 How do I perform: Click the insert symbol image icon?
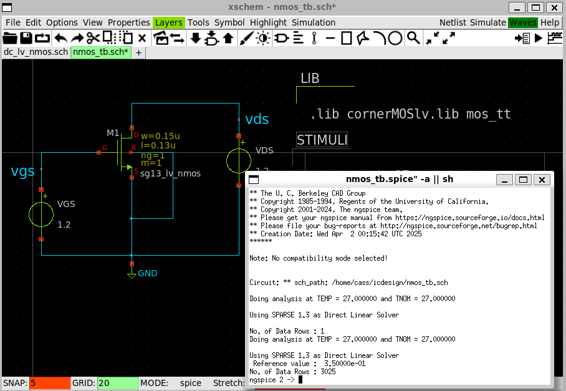pyautogui.click(x=161, y=38)
